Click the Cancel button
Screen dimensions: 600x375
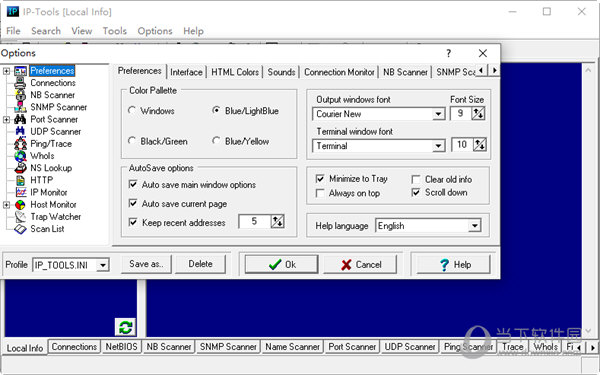[360, 264]
